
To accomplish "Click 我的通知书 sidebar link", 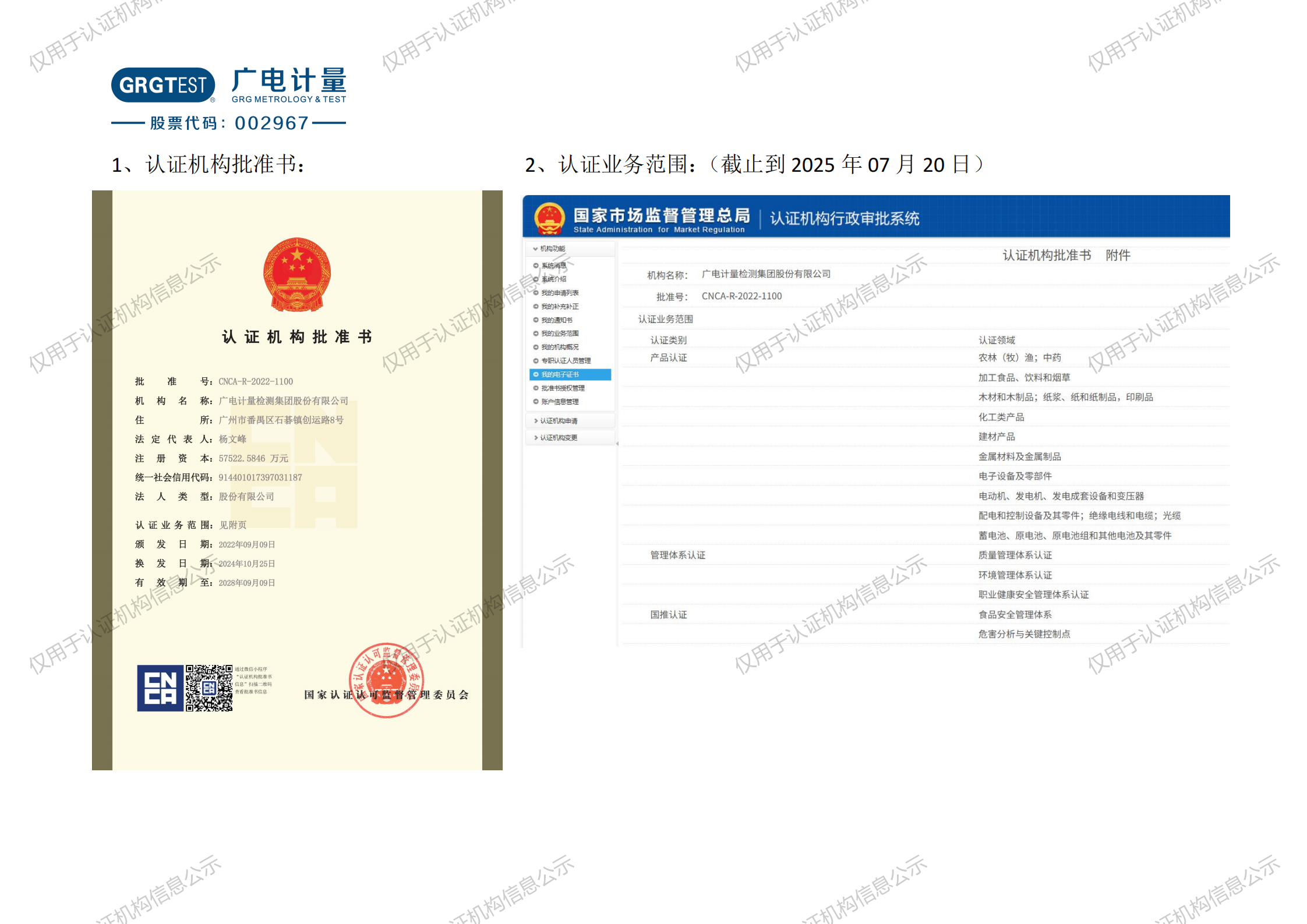I will click(x=557, y=320).
